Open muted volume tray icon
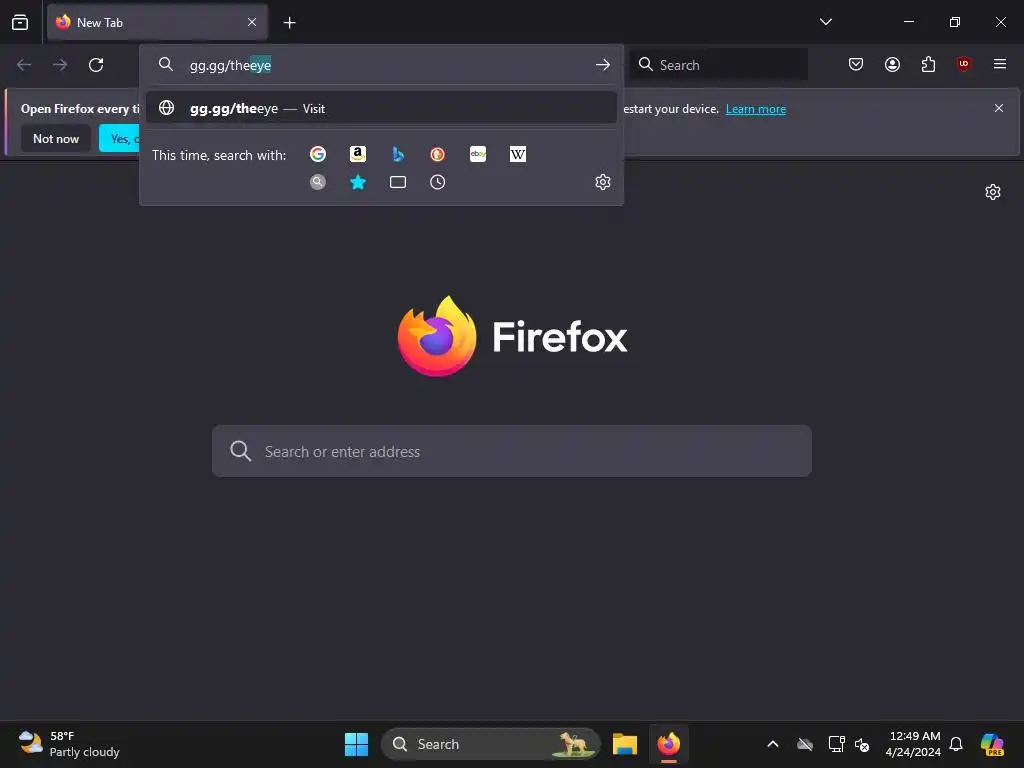This screenshot has height=768, width=1024. (x=862, y=744)
